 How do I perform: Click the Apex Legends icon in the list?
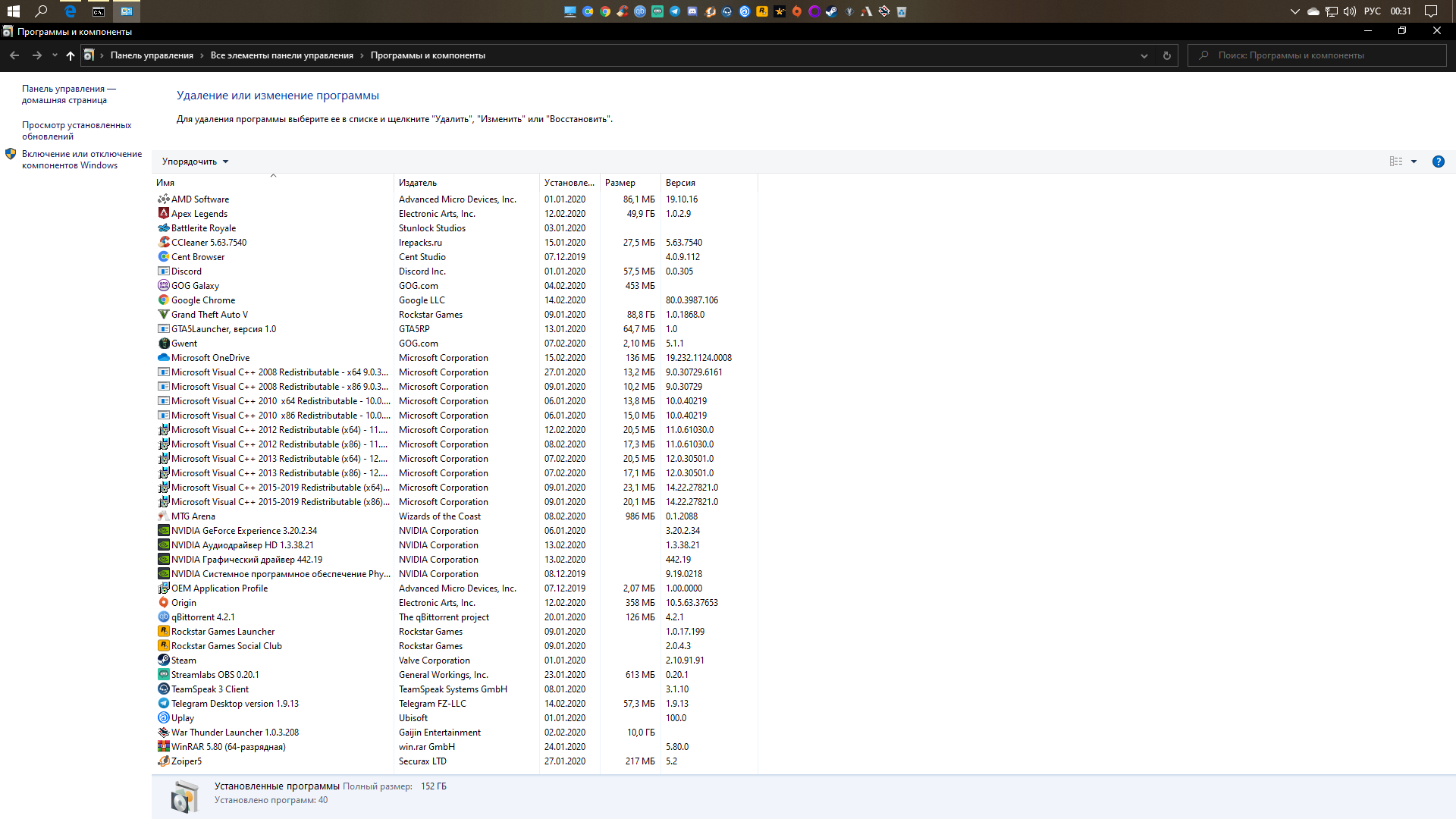click(163, 214)
